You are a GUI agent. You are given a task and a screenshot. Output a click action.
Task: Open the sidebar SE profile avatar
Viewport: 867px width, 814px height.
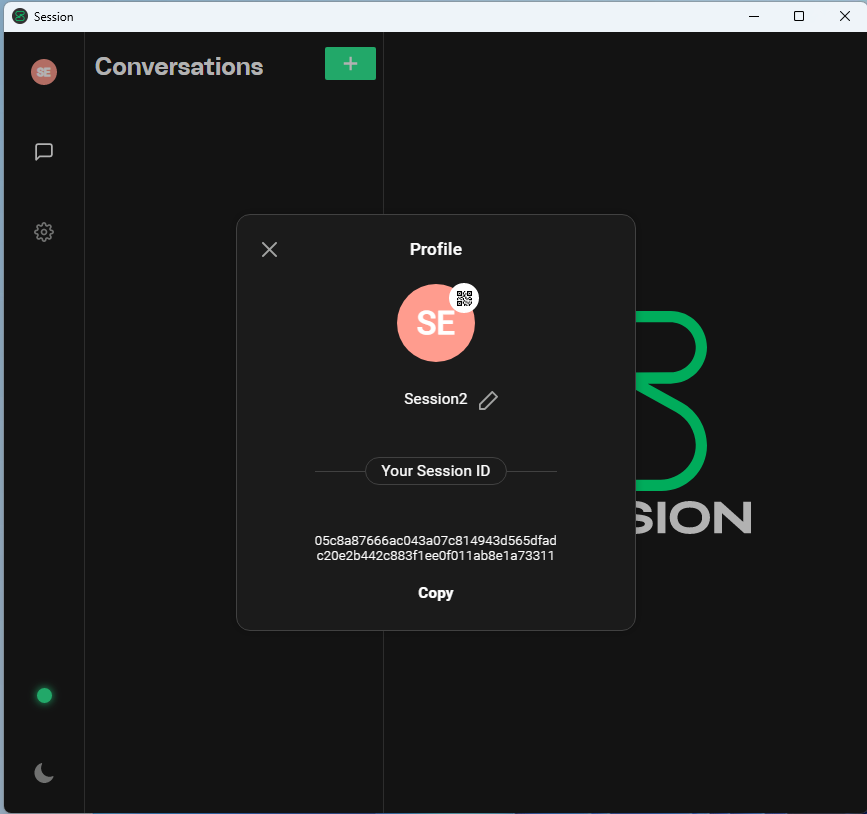(x=44, y=72)
